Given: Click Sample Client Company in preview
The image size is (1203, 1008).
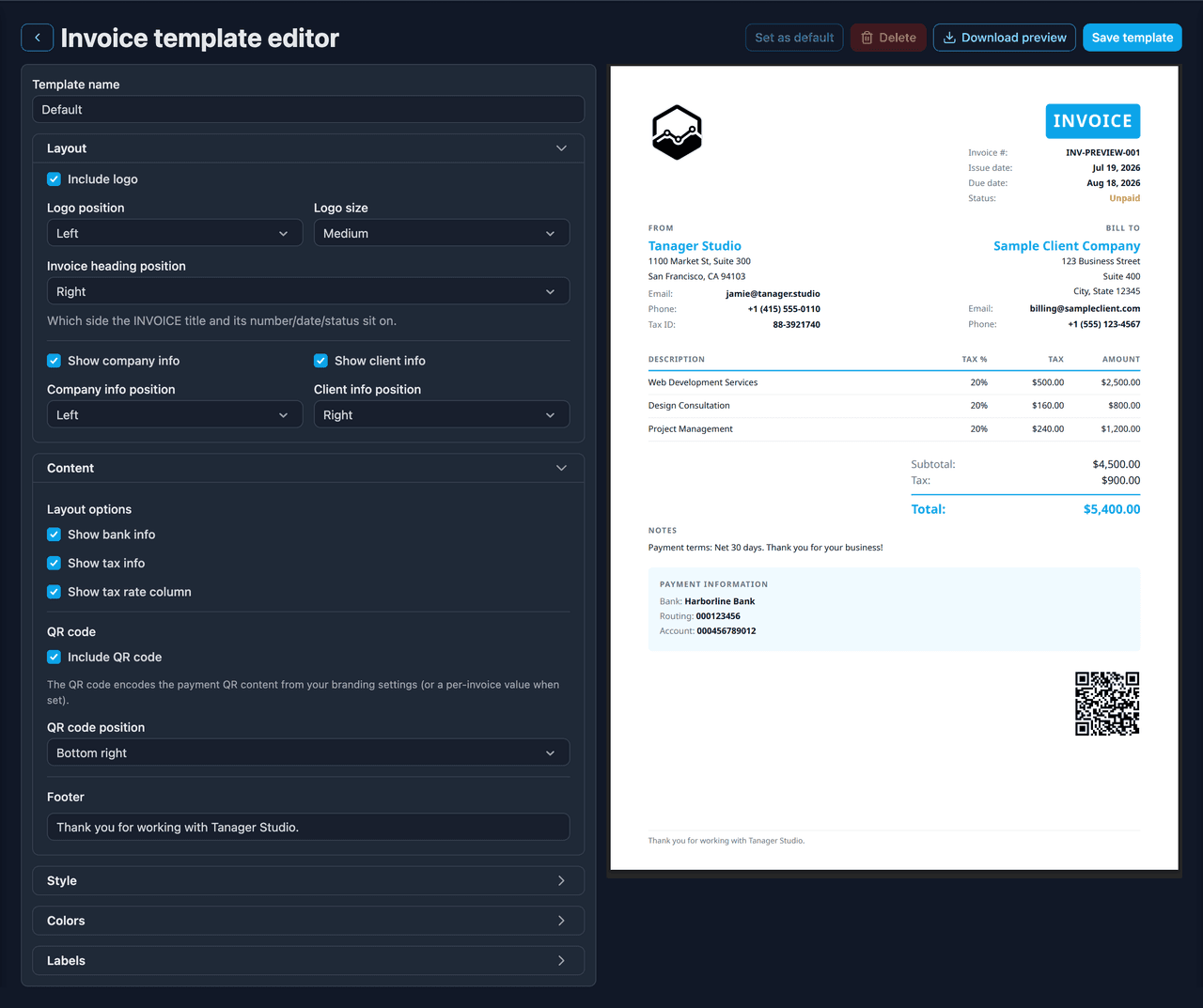Looking at the screenshot, I should point(1067,246).
